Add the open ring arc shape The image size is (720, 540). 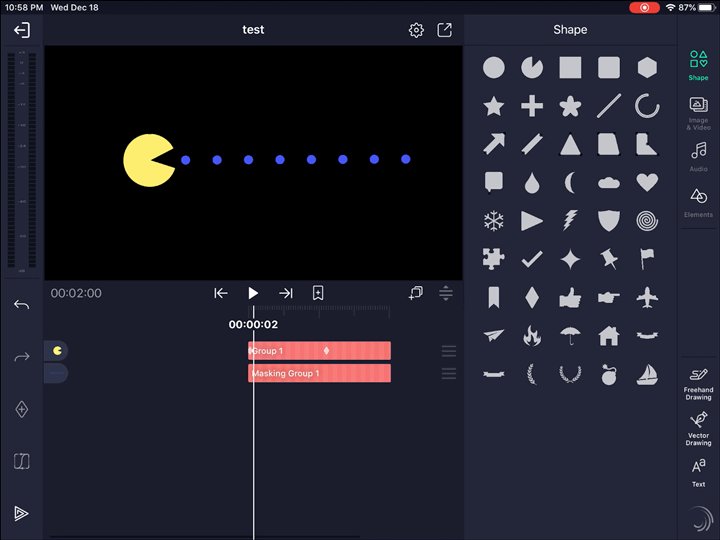pos(647,106)
